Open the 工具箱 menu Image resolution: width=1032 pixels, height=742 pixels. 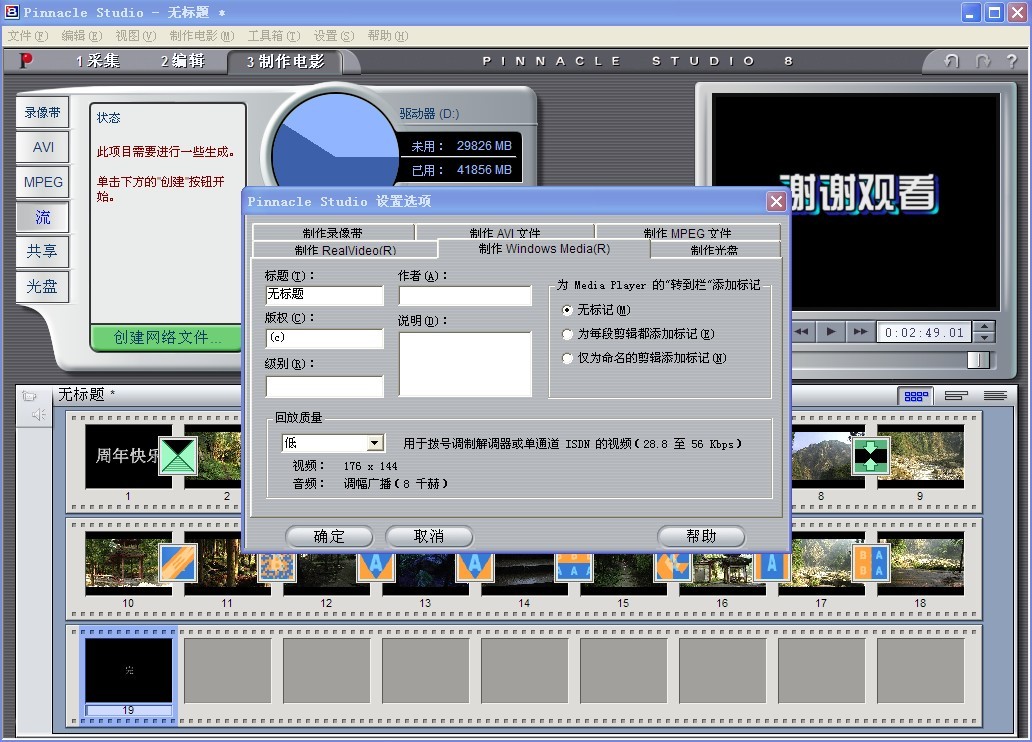pos(272,35)
